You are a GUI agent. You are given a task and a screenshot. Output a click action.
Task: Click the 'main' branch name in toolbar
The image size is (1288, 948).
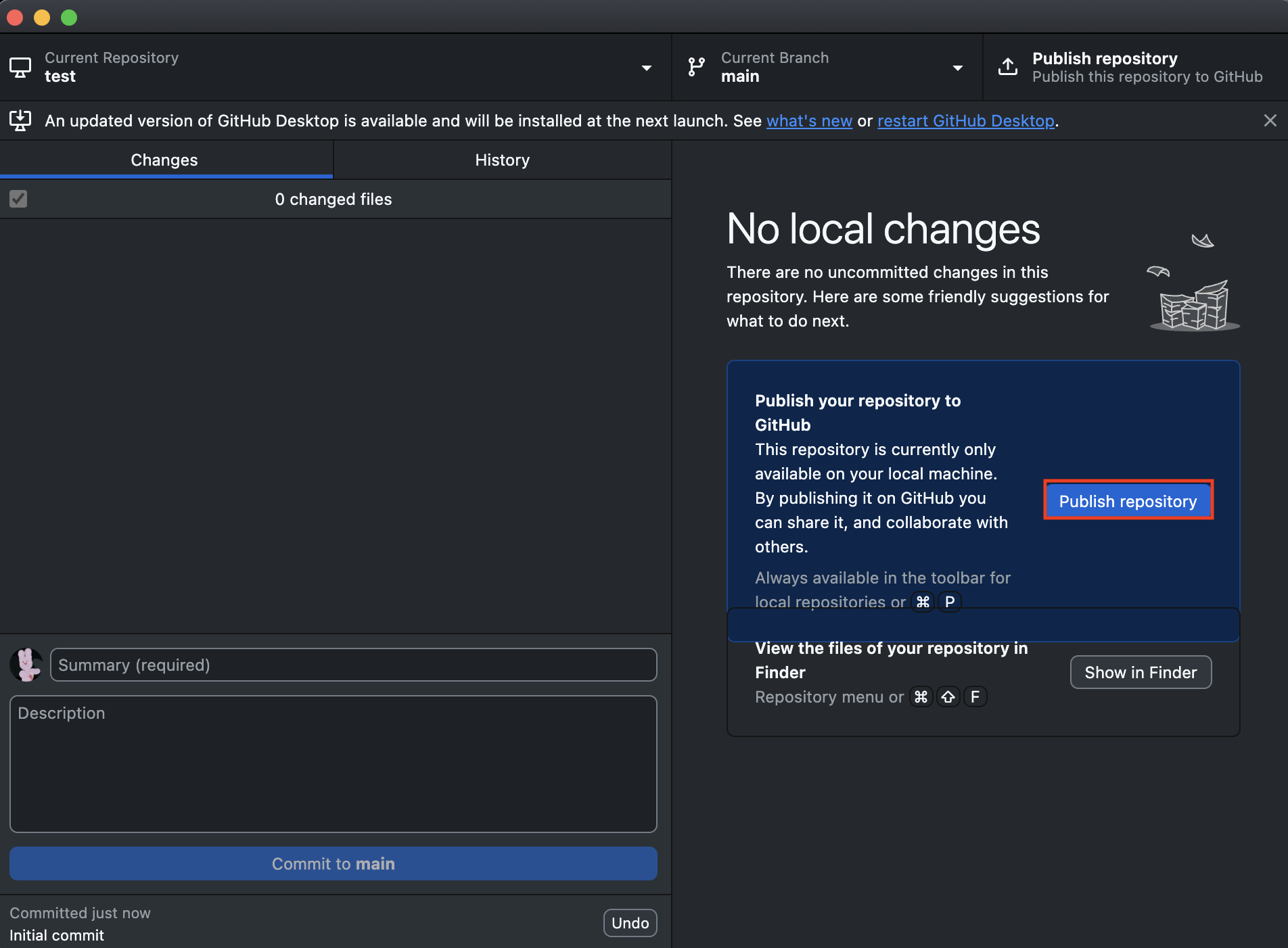[740, 76]
